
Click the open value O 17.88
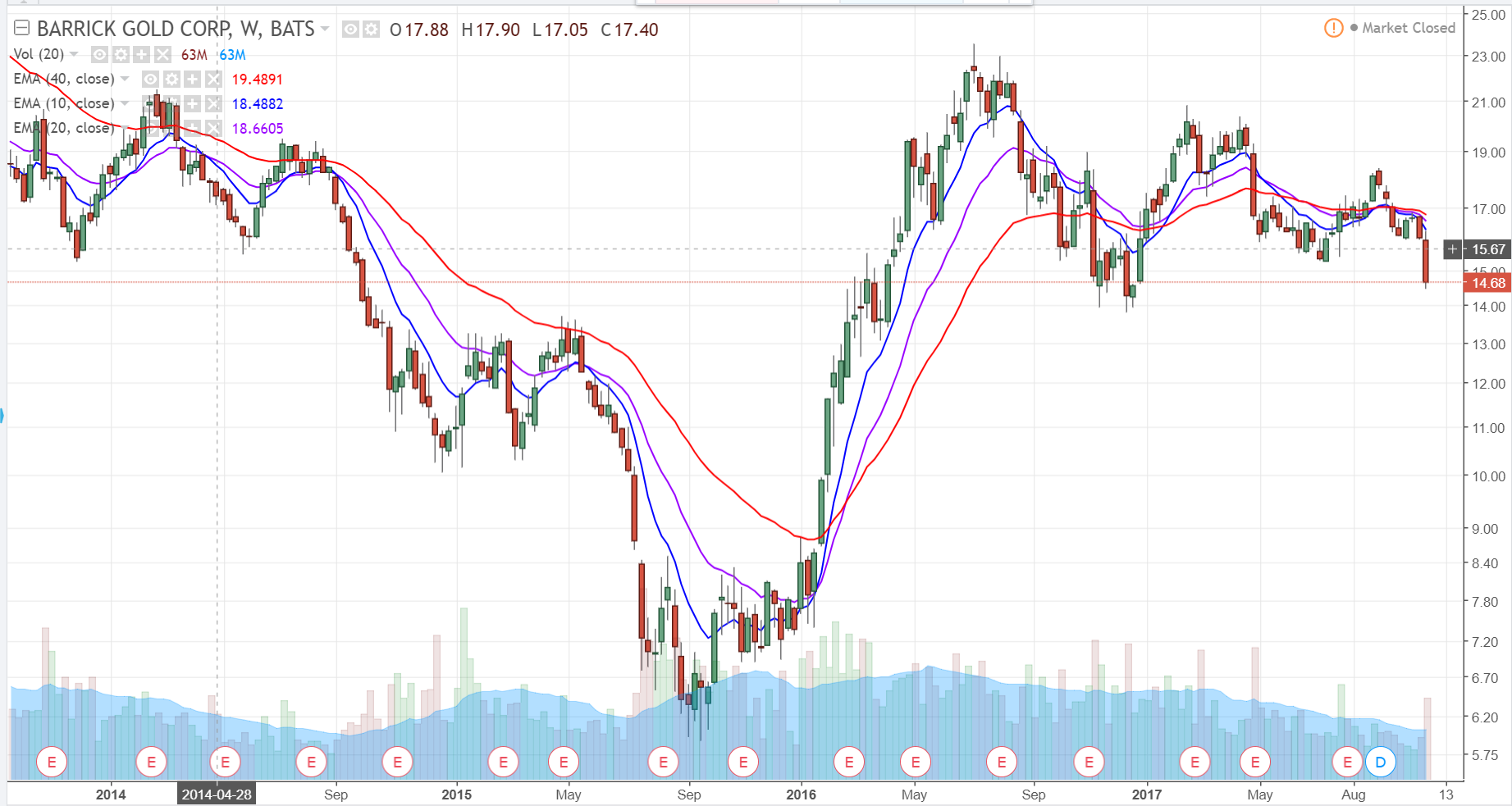point(419,30)
